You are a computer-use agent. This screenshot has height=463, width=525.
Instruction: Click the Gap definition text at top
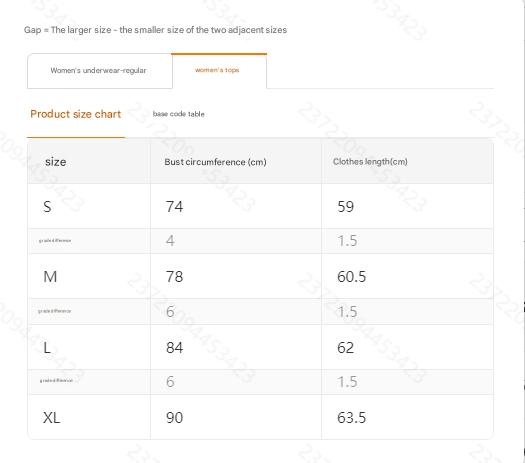click(x=155, y=30)
